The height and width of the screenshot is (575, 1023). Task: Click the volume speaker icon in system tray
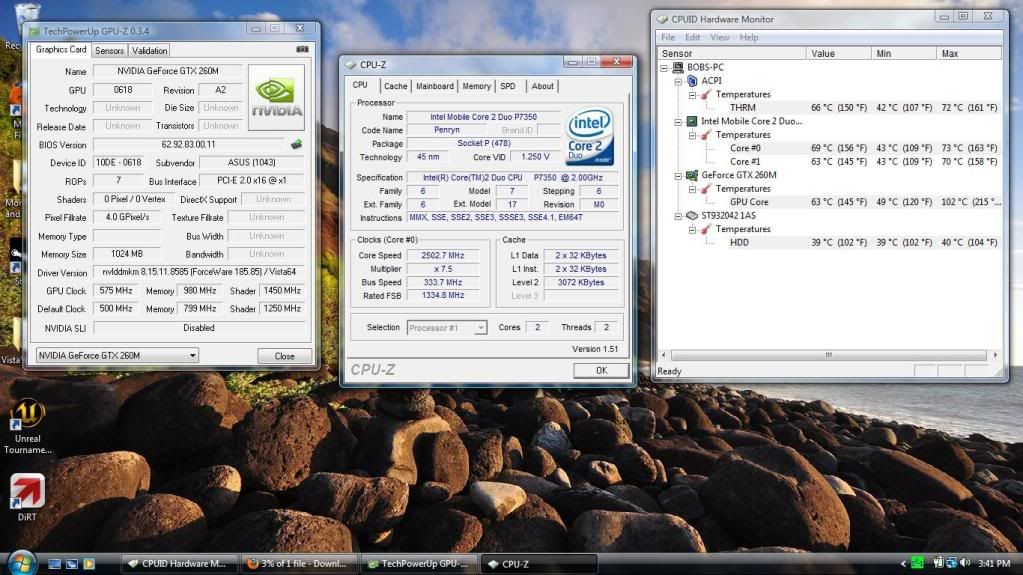point(965,563)
